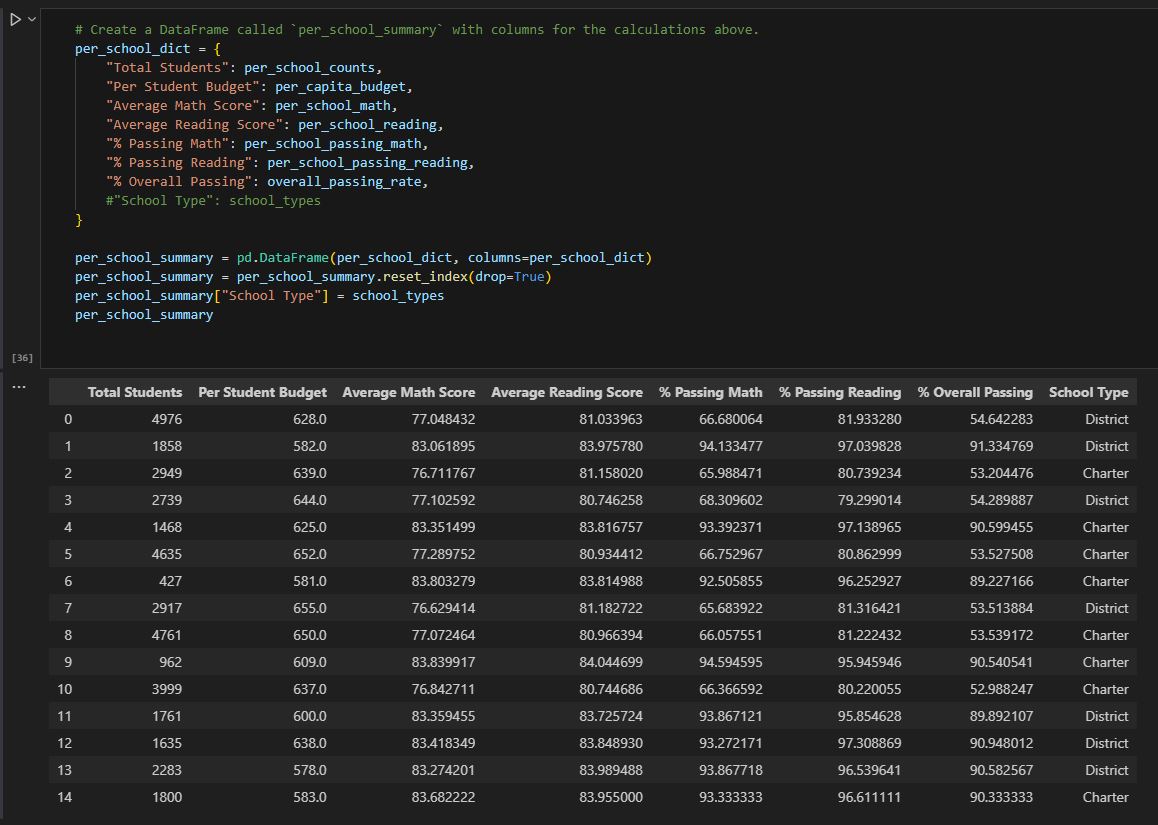Click the % Overall Passing column header
1158x825 pixels.
tap(975, 392)
